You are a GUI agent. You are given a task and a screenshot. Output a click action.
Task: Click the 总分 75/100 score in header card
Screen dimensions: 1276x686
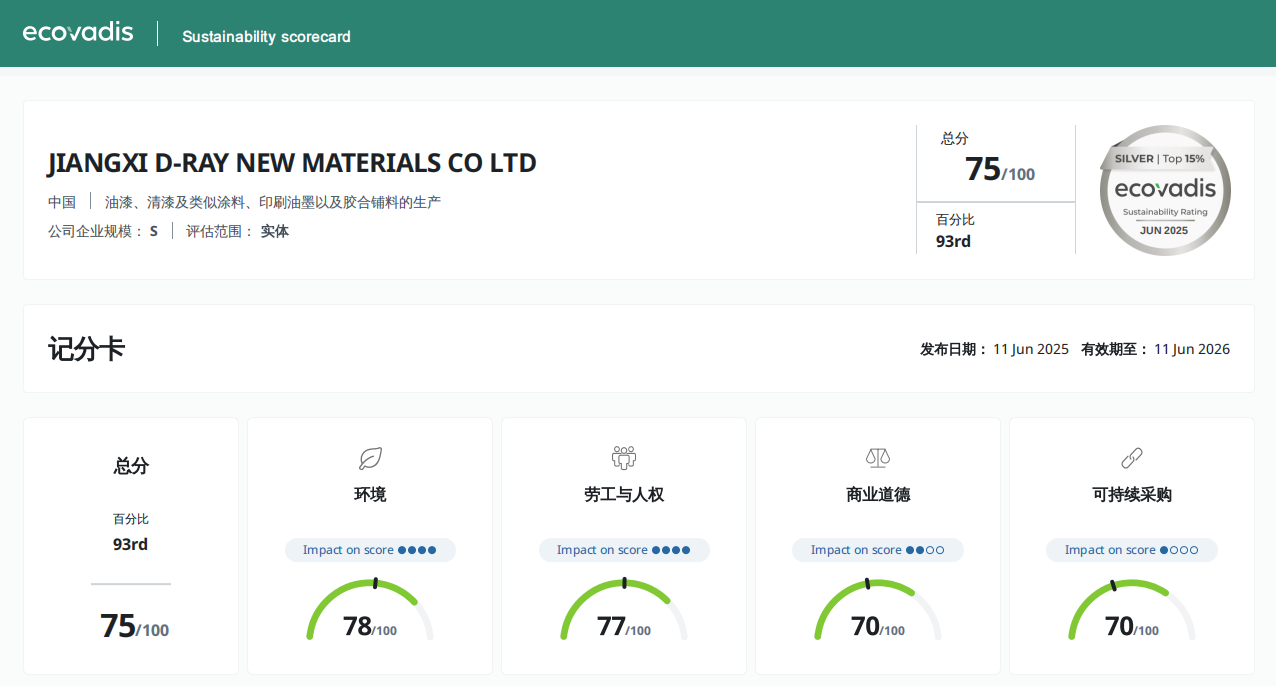click(999, 169)
